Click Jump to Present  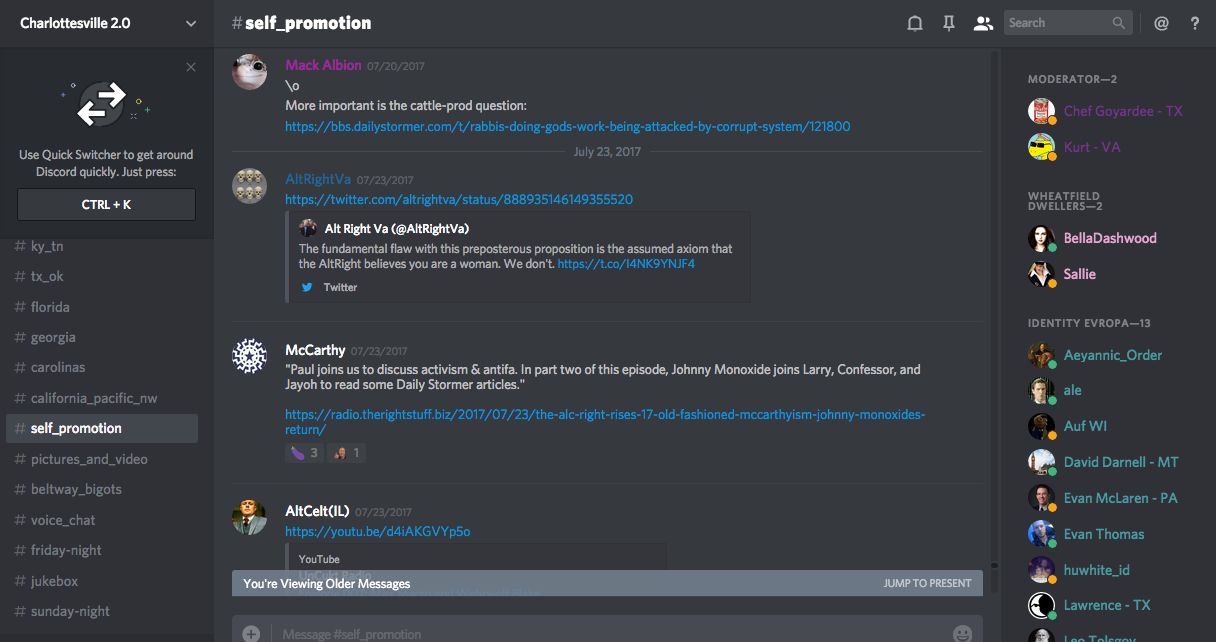[x=927, y=583]
